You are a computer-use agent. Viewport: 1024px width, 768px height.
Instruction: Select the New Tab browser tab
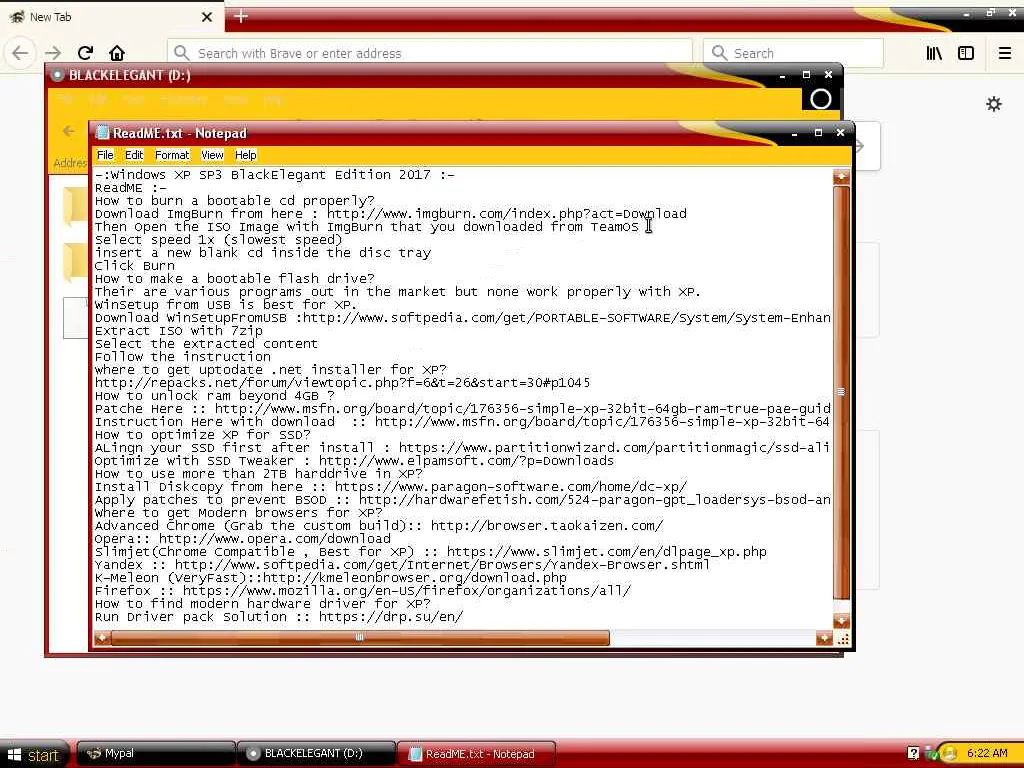pyautogui.click(x=111, y=17)
